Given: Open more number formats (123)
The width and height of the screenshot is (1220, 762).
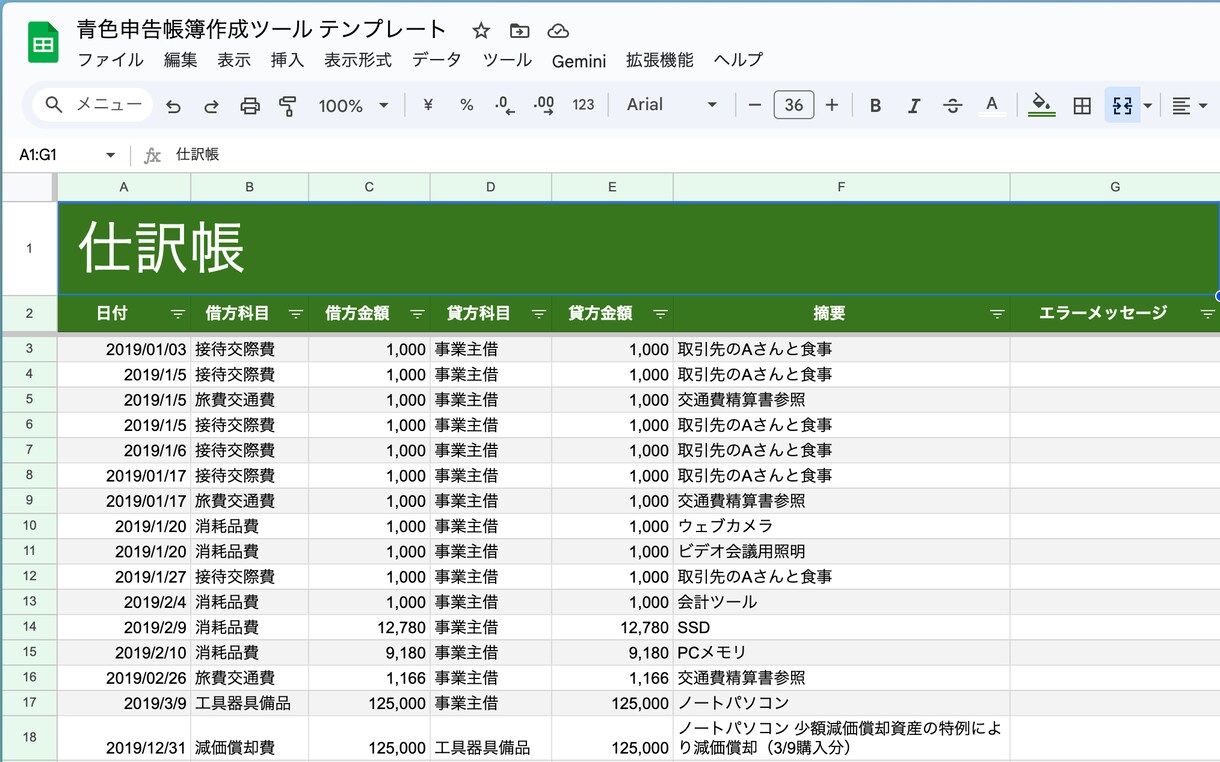Looking at the screenshot, I should [583, 105].
